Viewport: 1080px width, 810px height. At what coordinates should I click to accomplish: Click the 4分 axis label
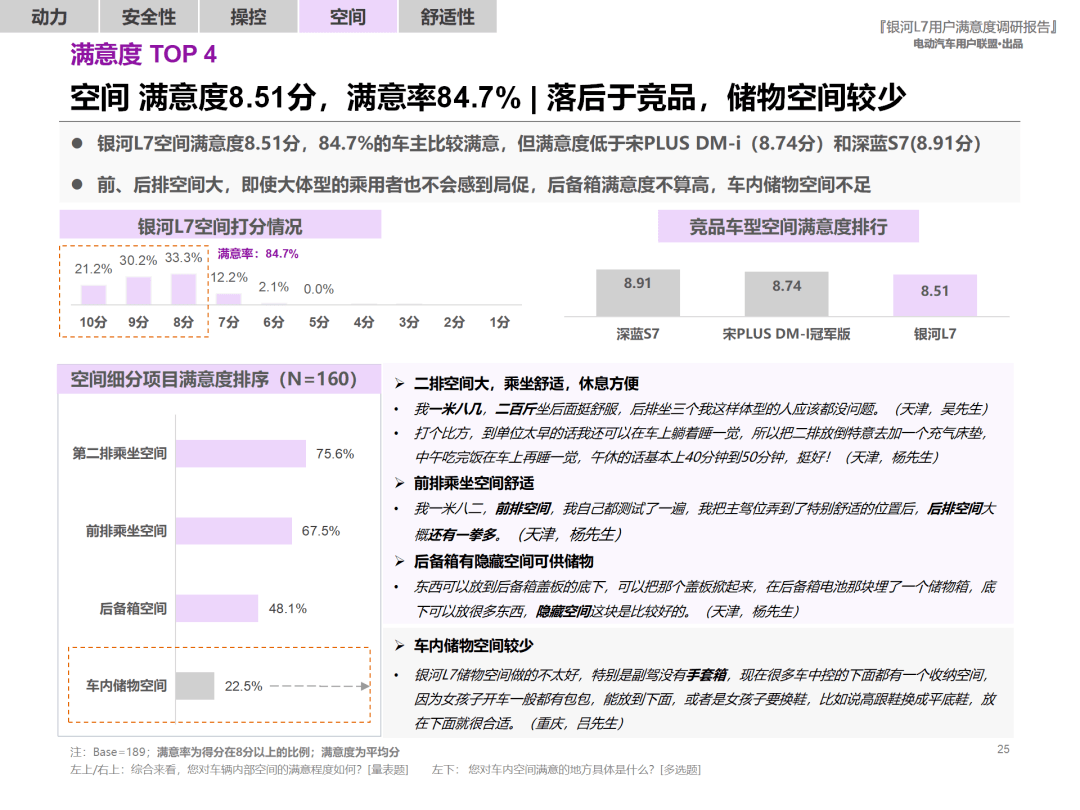[364, 322]
